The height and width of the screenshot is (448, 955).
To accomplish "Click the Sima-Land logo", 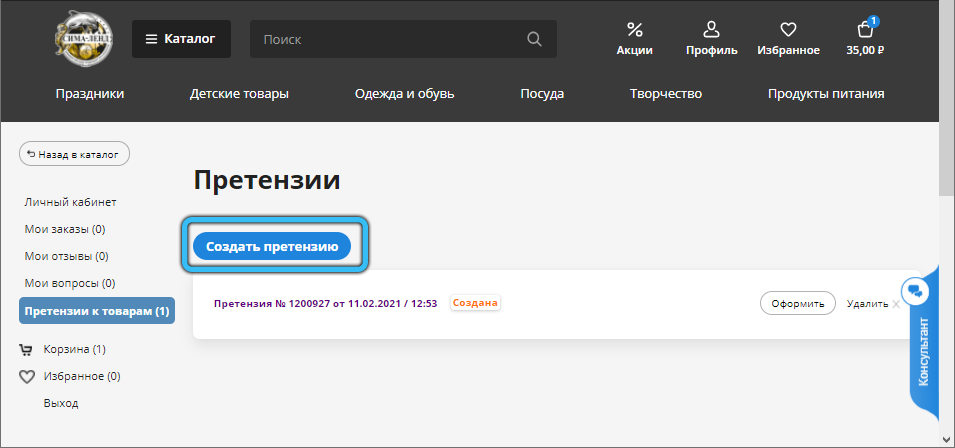I will (84, 39).
